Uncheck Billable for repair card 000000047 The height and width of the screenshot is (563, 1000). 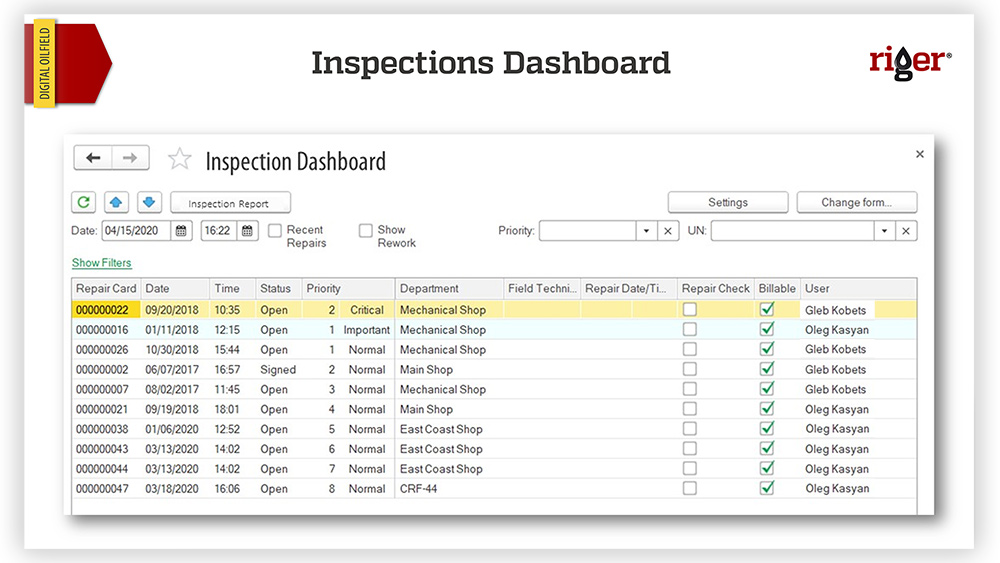[x=767, y=489]
